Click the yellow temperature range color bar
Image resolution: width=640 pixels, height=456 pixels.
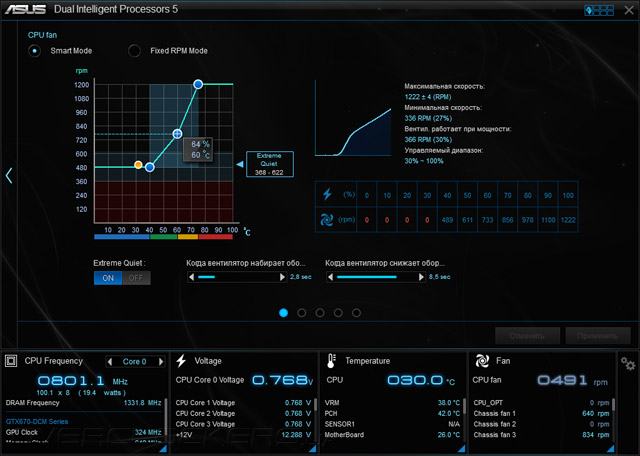click(x=188, y=237)
